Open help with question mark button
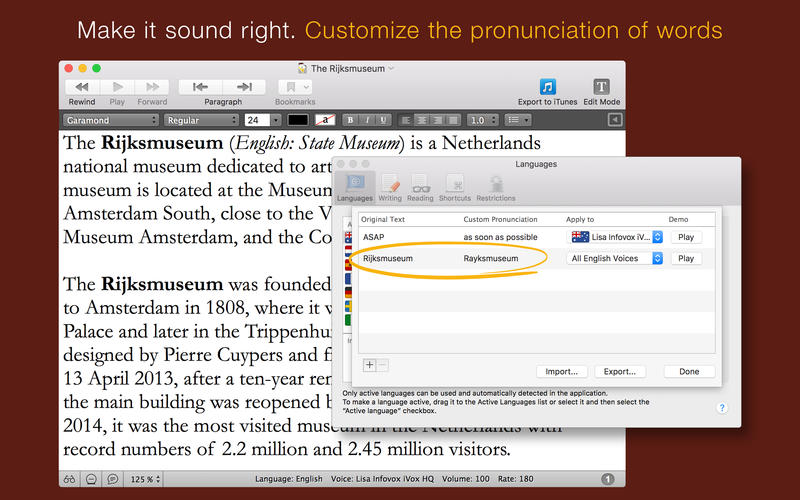This screenshot has height=500, width=800. click(x=722, y=408)
